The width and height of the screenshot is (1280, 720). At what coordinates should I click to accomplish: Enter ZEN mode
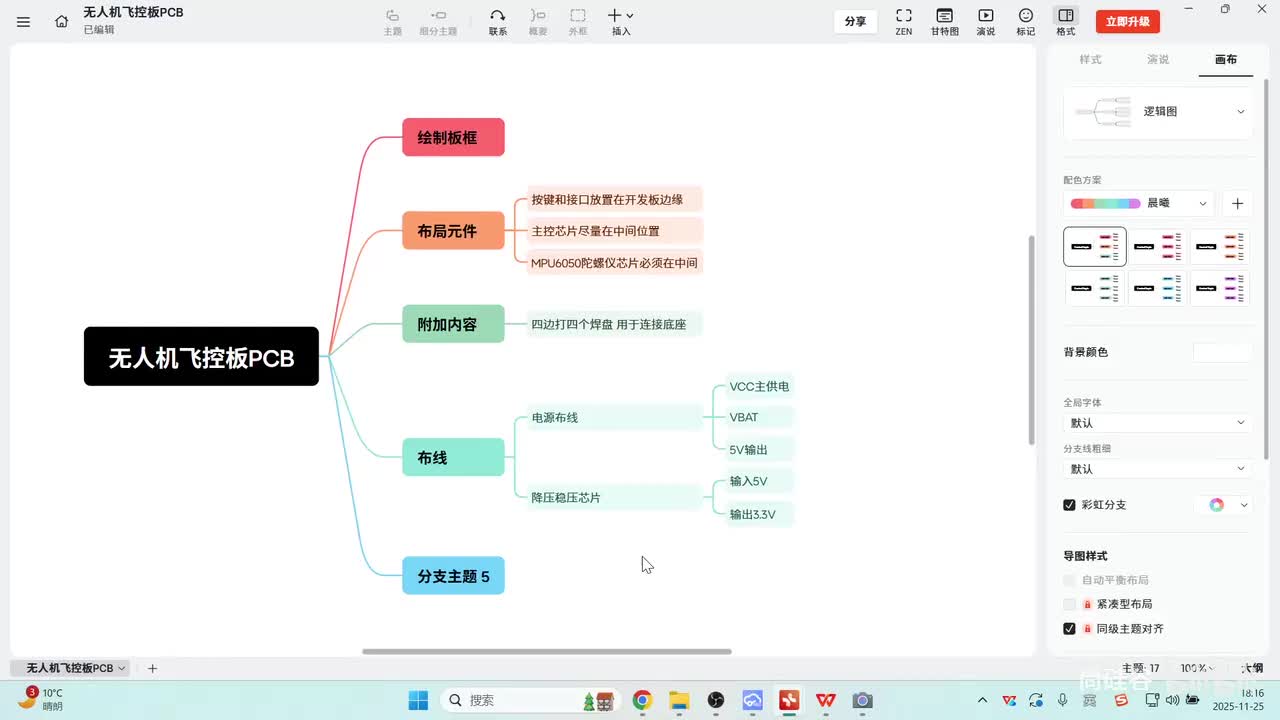click(904, 21)
